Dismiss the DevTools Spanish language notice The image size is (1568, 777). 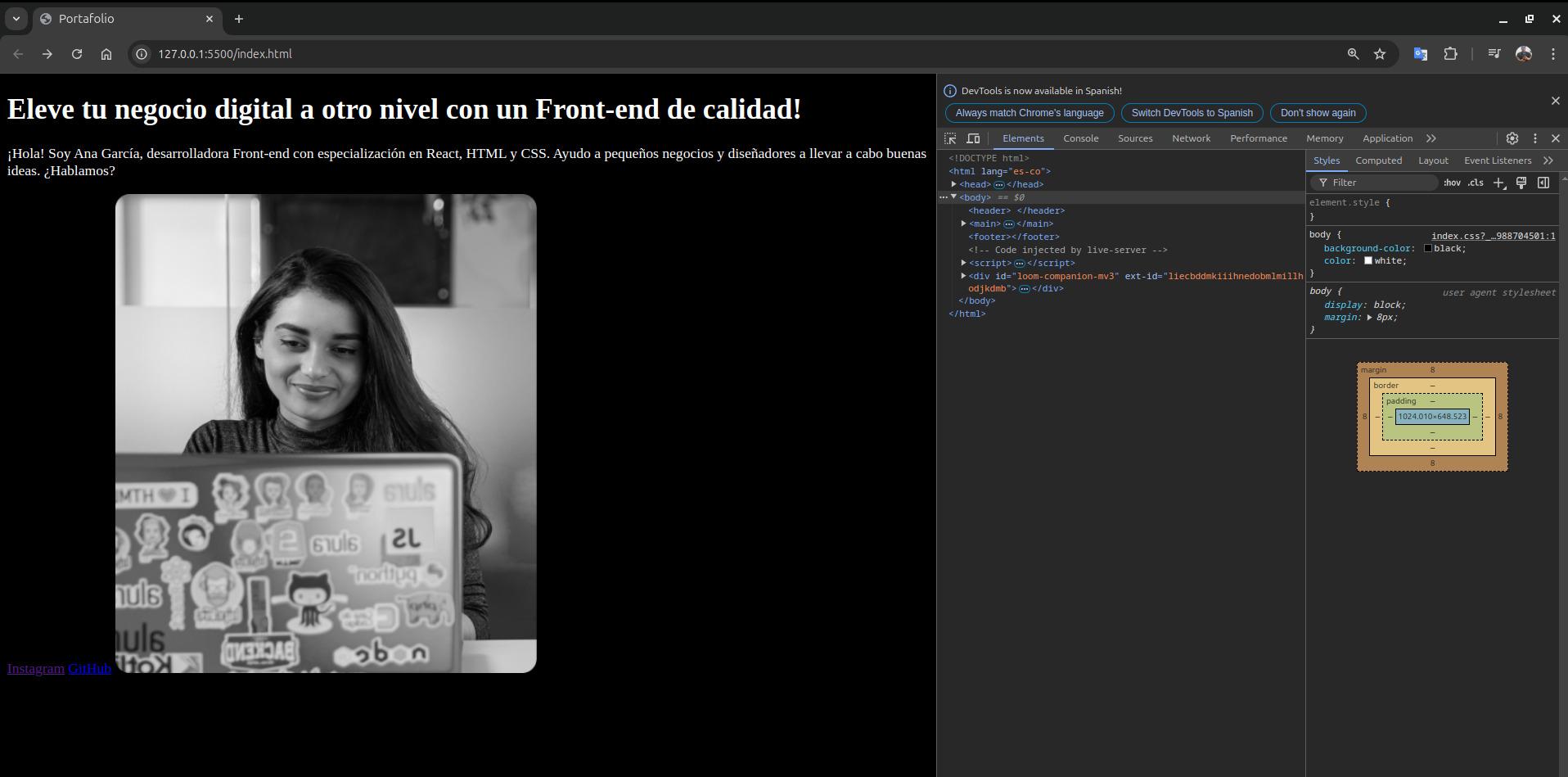coord(1555,101)
